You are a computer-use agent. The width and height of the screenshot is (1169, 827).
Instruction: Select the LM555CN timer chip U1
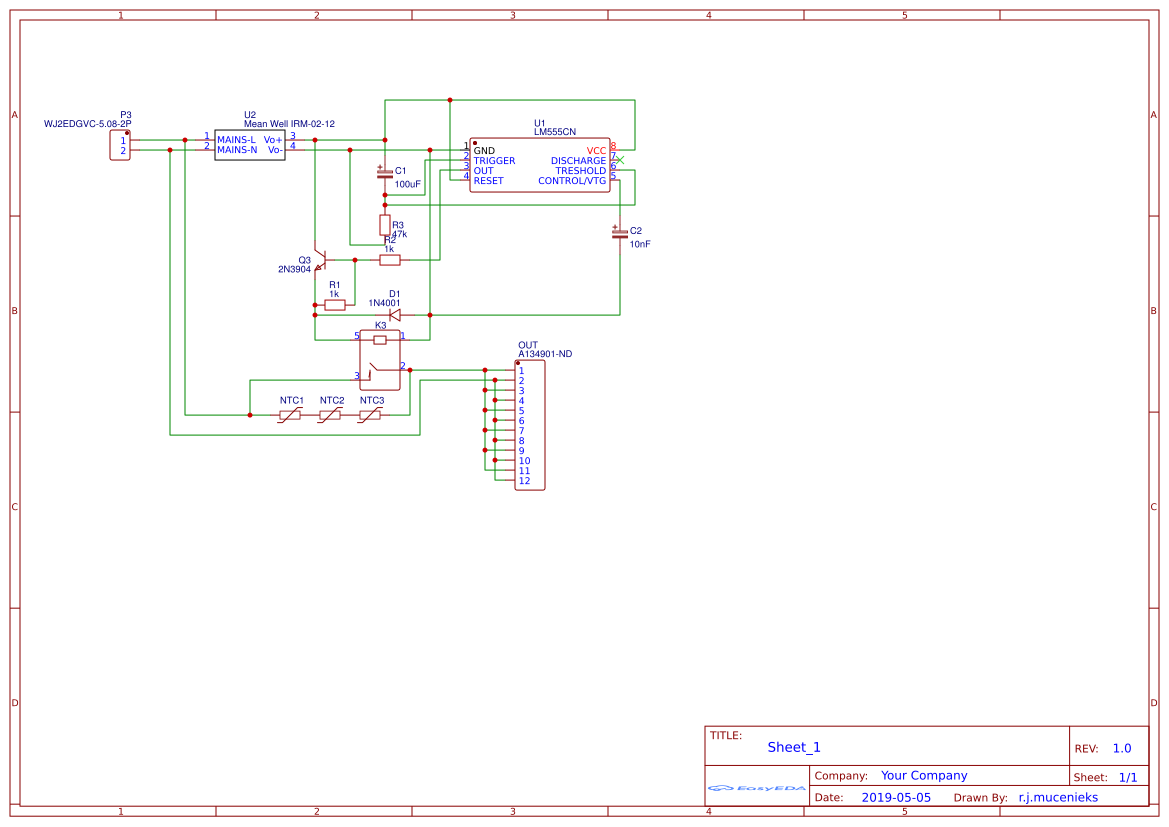[x=540, y=165]
